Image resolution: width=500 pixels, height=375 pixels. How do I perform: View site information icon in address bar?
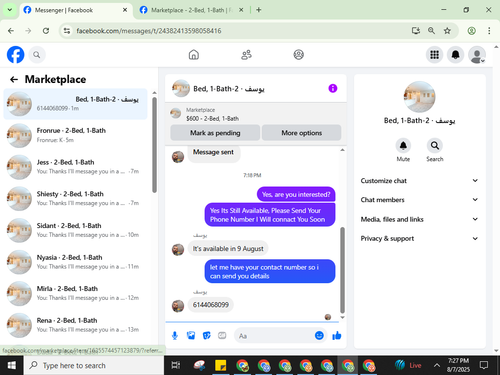click(x=67, y=31)
